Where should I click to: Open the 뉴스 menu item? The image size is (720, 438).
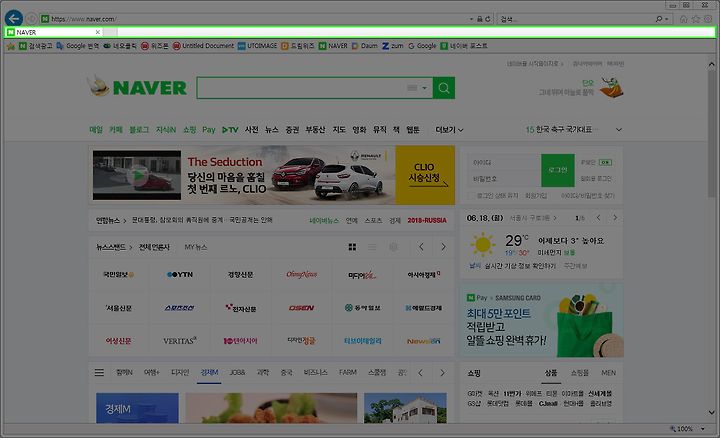(x=271, y=130)
